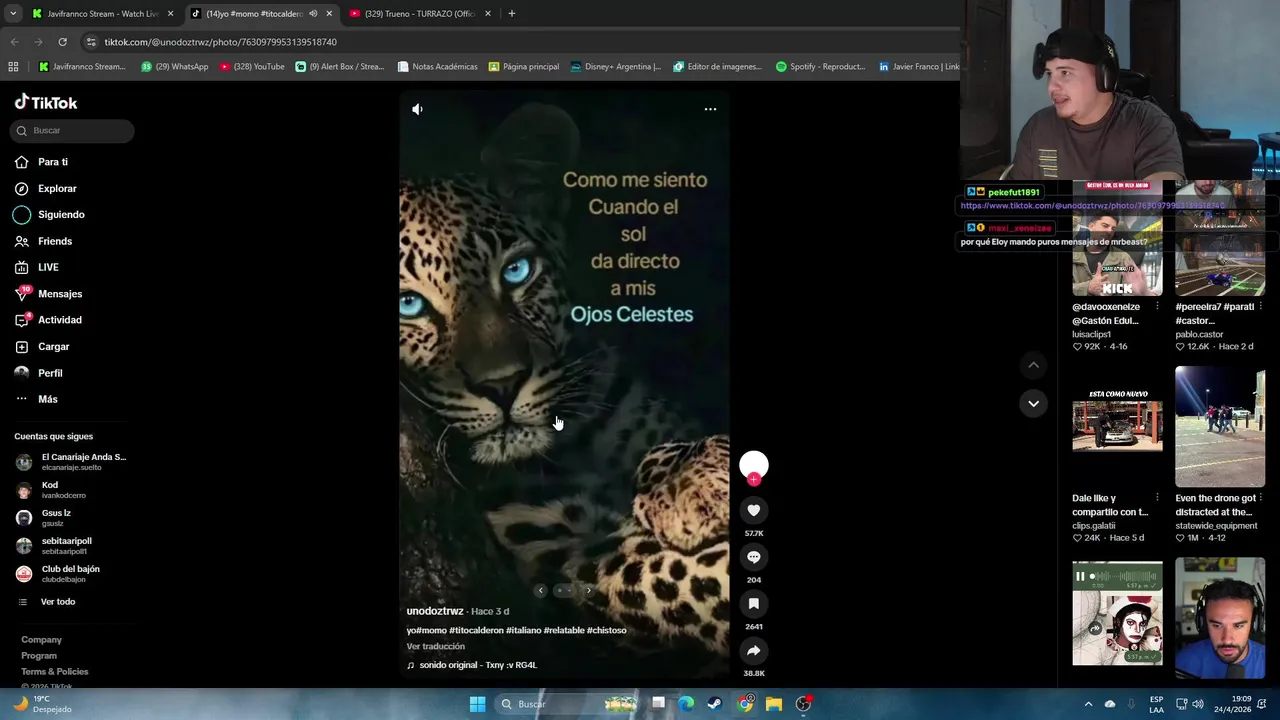Click Ver traducción
Viewport: 1280px width, 720px height.
click(435, 647)
